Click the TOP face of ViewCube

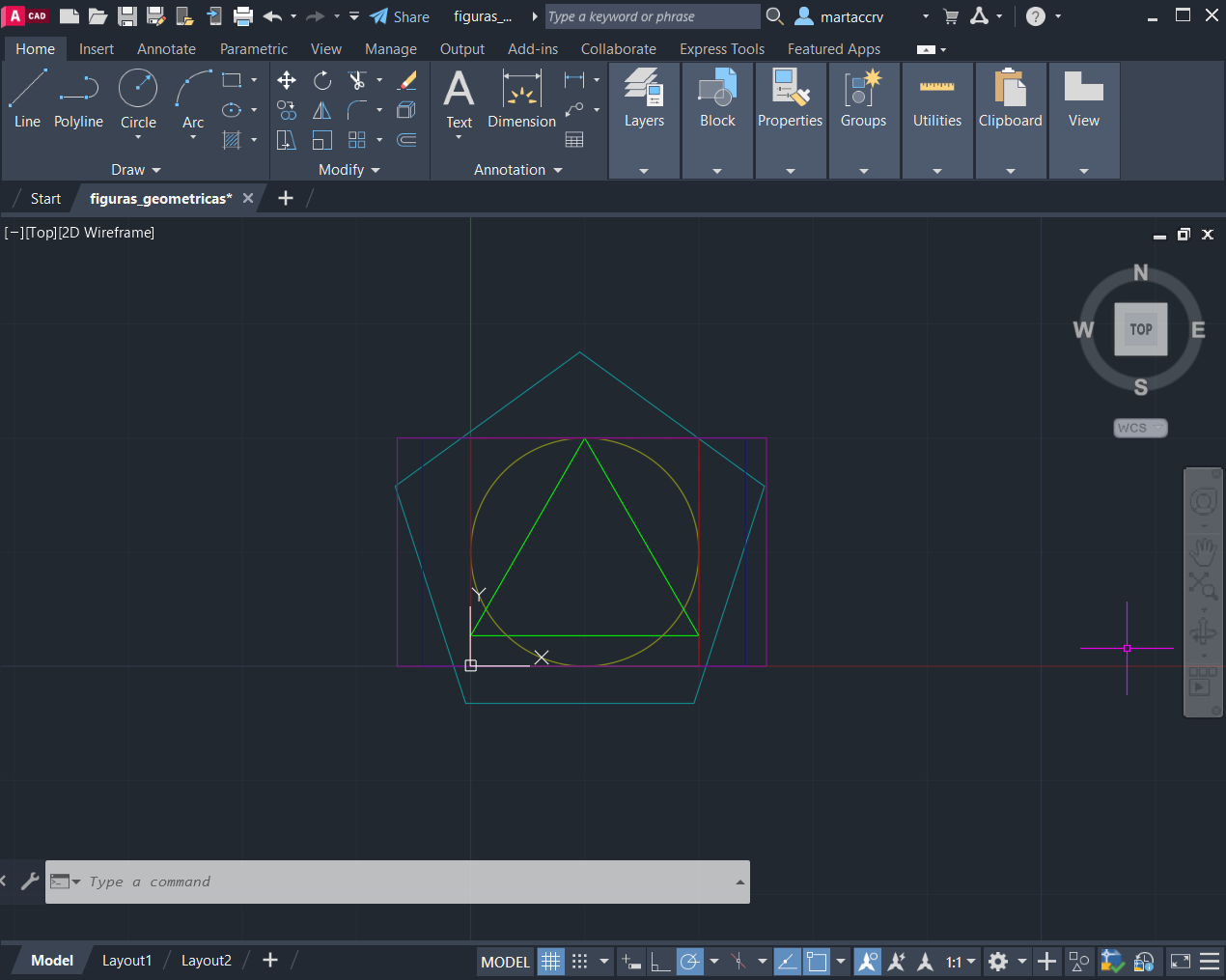(x=1140, y=329)
